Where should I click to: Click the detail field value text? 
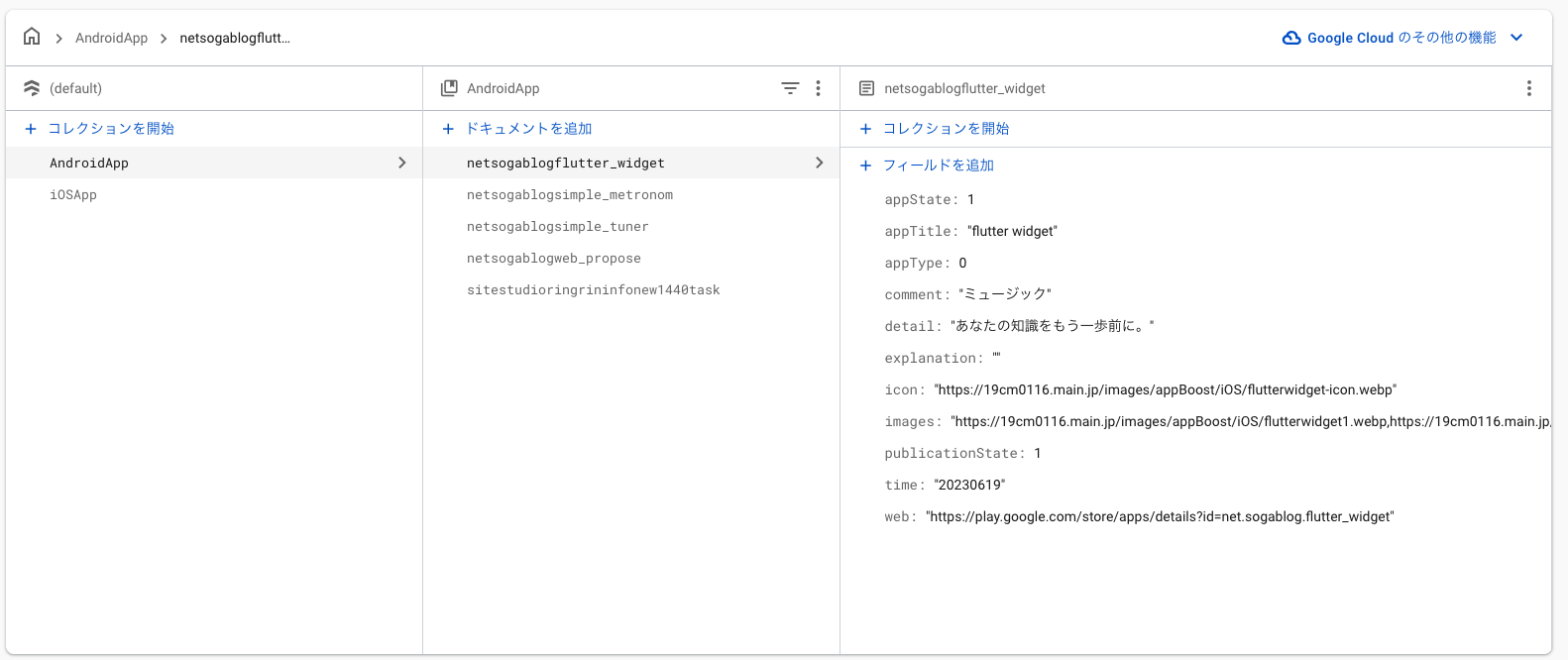point(1052,326)
